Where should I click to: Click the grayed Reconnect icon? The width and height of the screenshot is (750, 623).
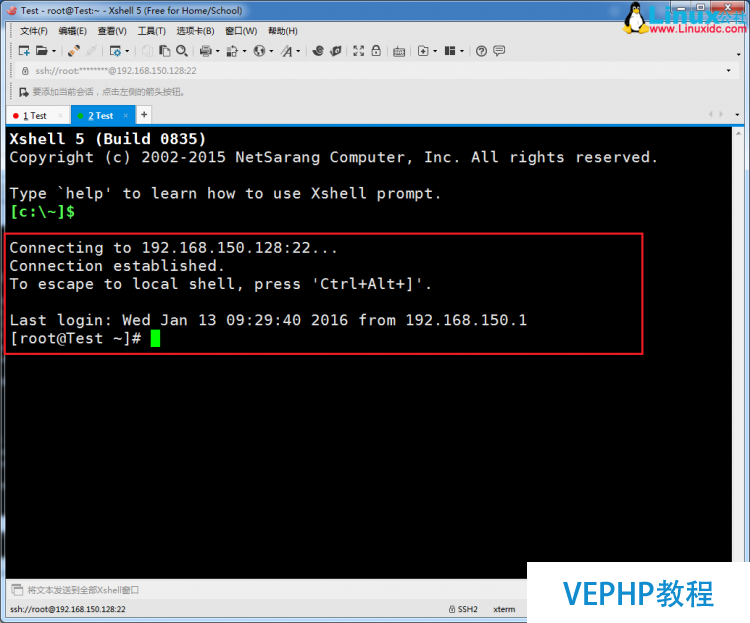click(92, 51)
